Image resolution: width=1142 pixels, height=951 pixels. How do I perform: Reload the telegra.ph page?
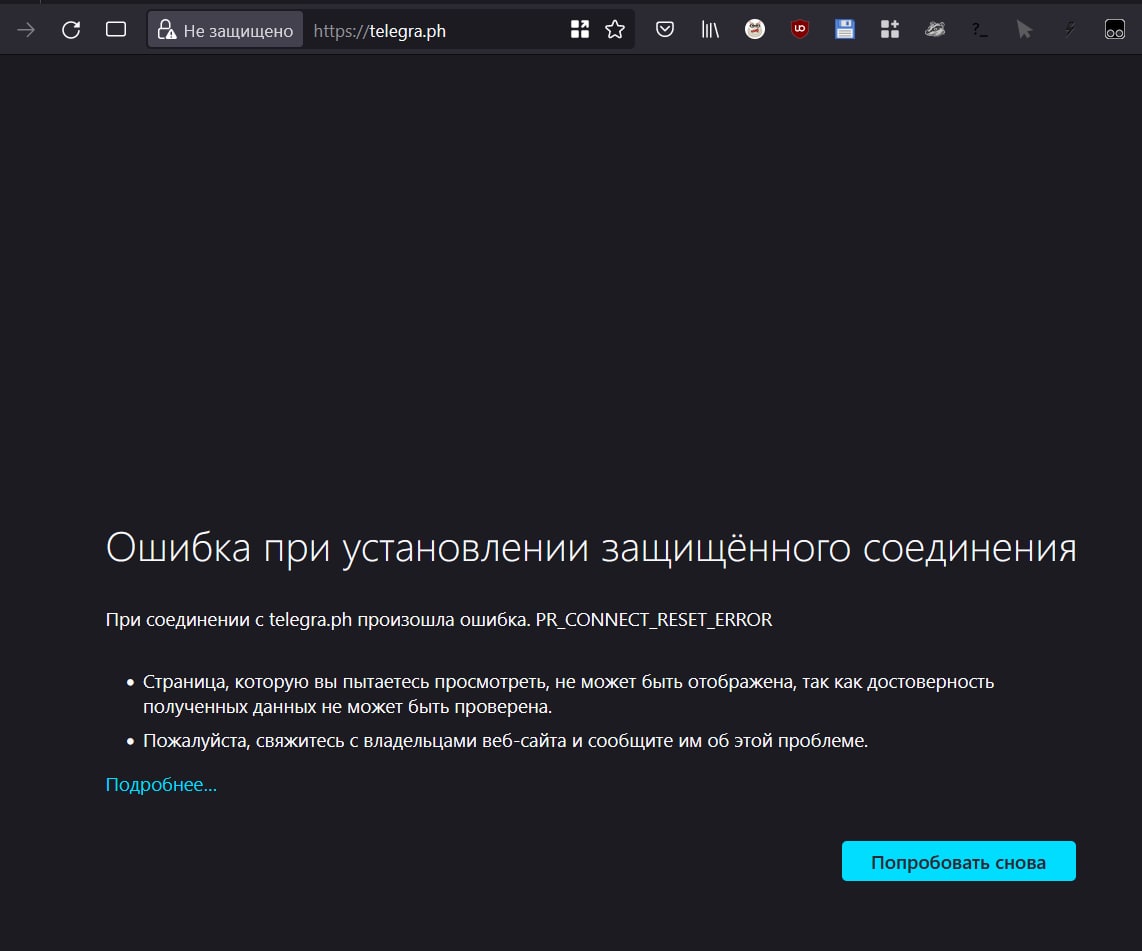[71, 30]
